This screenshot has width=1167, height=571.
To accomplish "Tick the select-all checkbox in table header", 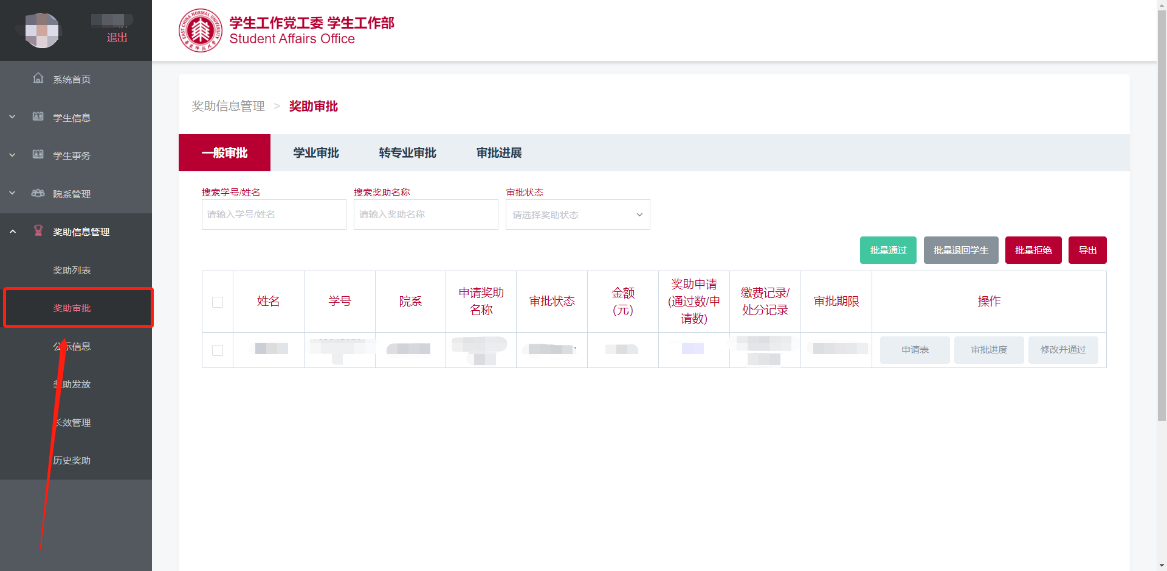I will pyautogui.click(x=217, y=302).
